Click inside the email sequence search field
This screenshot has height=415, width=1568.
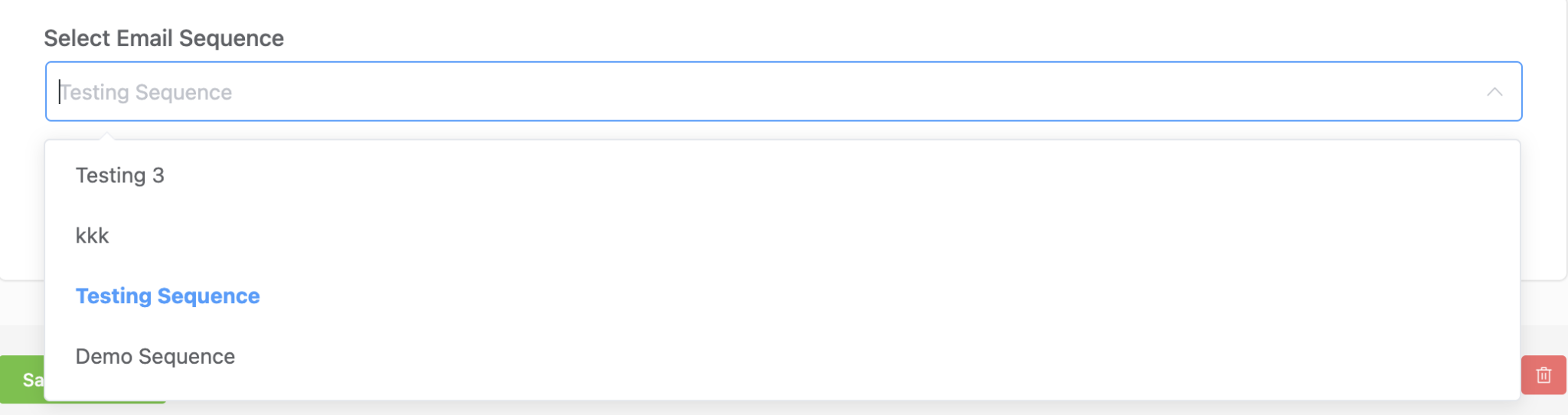(x=766, y=92)
